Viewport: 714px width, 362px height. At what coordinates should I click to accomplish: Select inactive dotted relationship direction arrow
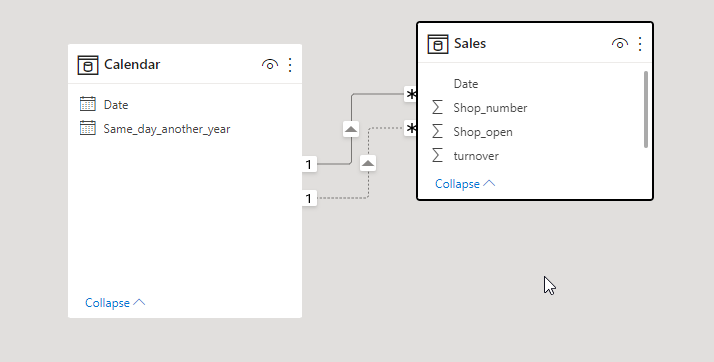pos(368,163)
